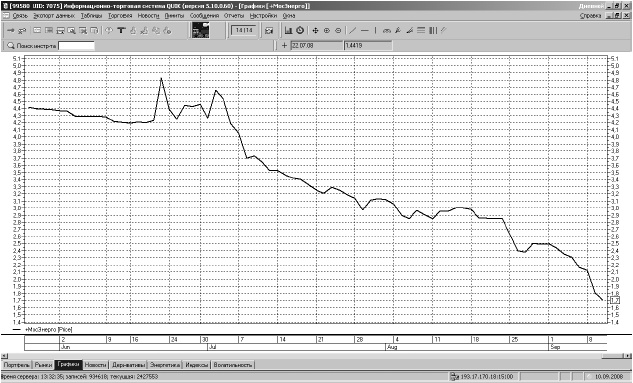The width and height of the screenshot is (633, 383).
Task: Click the clock interval icon in toolbar
Action: (300, 30)
